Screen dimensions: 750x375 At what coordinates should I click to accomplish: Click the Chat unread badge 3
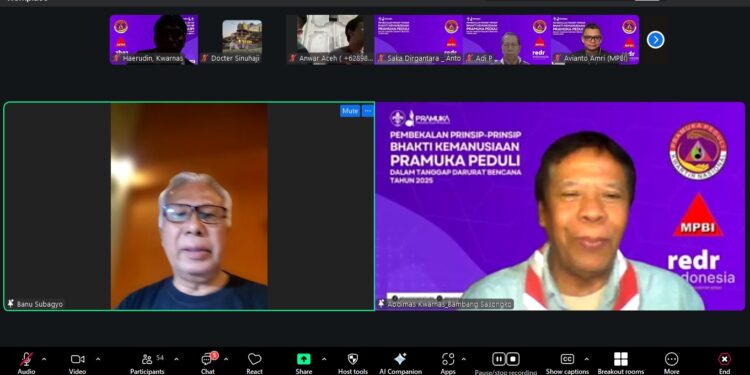point(214,355)
